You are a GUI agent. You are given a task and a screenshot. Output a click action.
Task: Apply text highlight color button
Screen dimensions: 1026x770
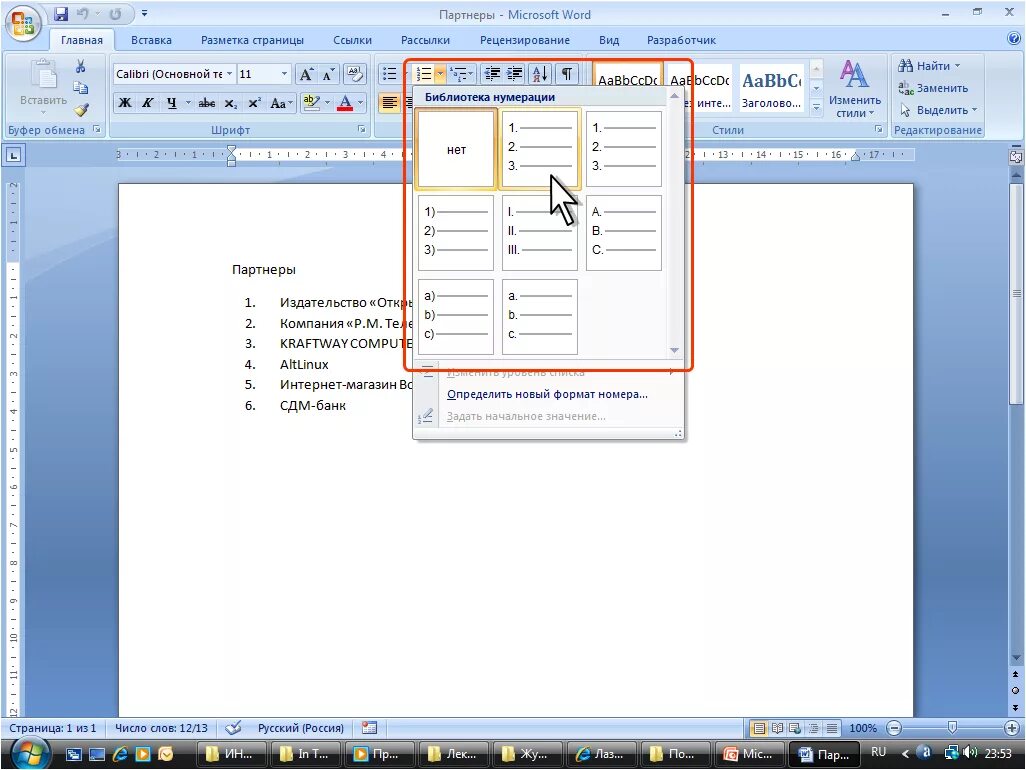310,103
